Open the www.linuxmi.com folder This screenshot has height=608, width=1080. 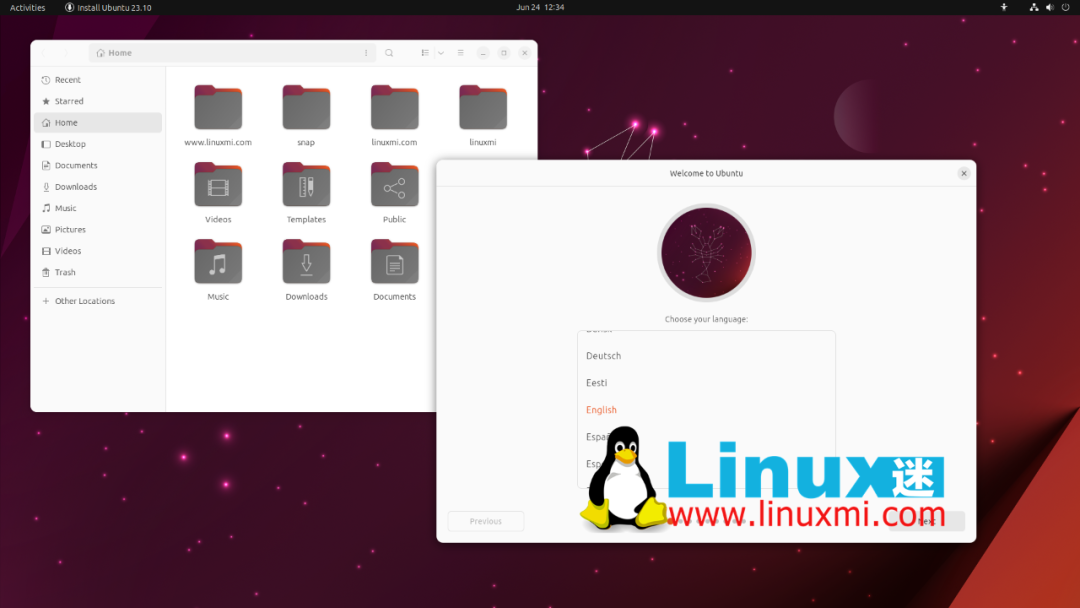(x=218, y=108)
